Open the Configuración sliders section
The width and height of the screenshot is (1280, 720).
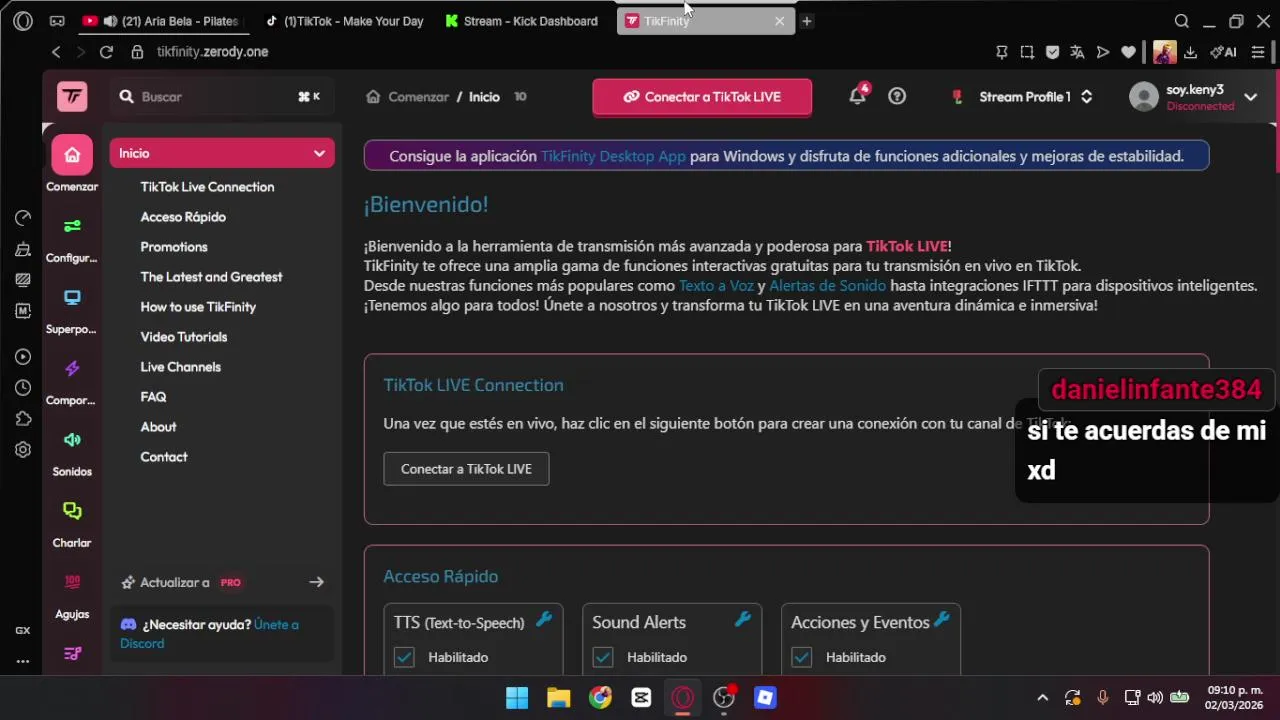[x=72, y=226]
